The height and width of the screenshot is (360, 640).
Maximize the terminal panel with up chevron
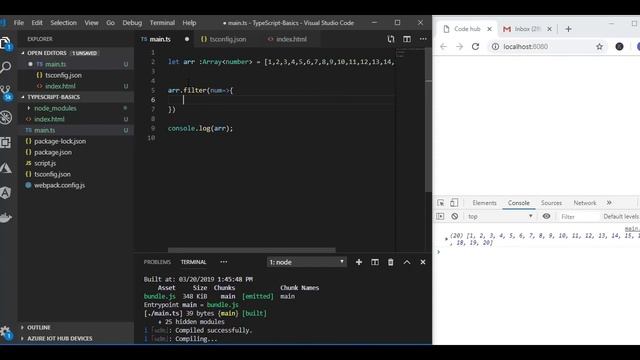pyautogui.click(x=407, y=262)
